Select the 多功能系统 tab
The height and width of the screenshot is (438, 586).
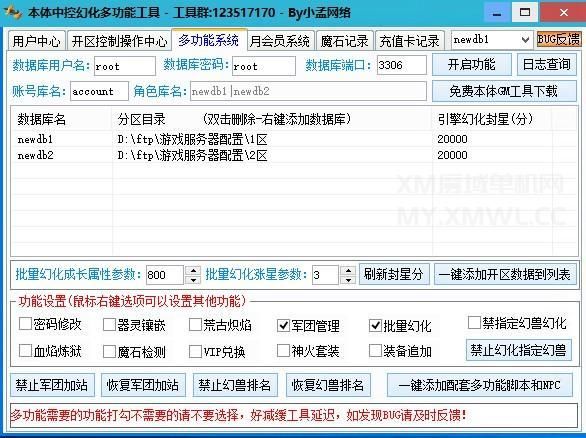click(x=209, y=40)
